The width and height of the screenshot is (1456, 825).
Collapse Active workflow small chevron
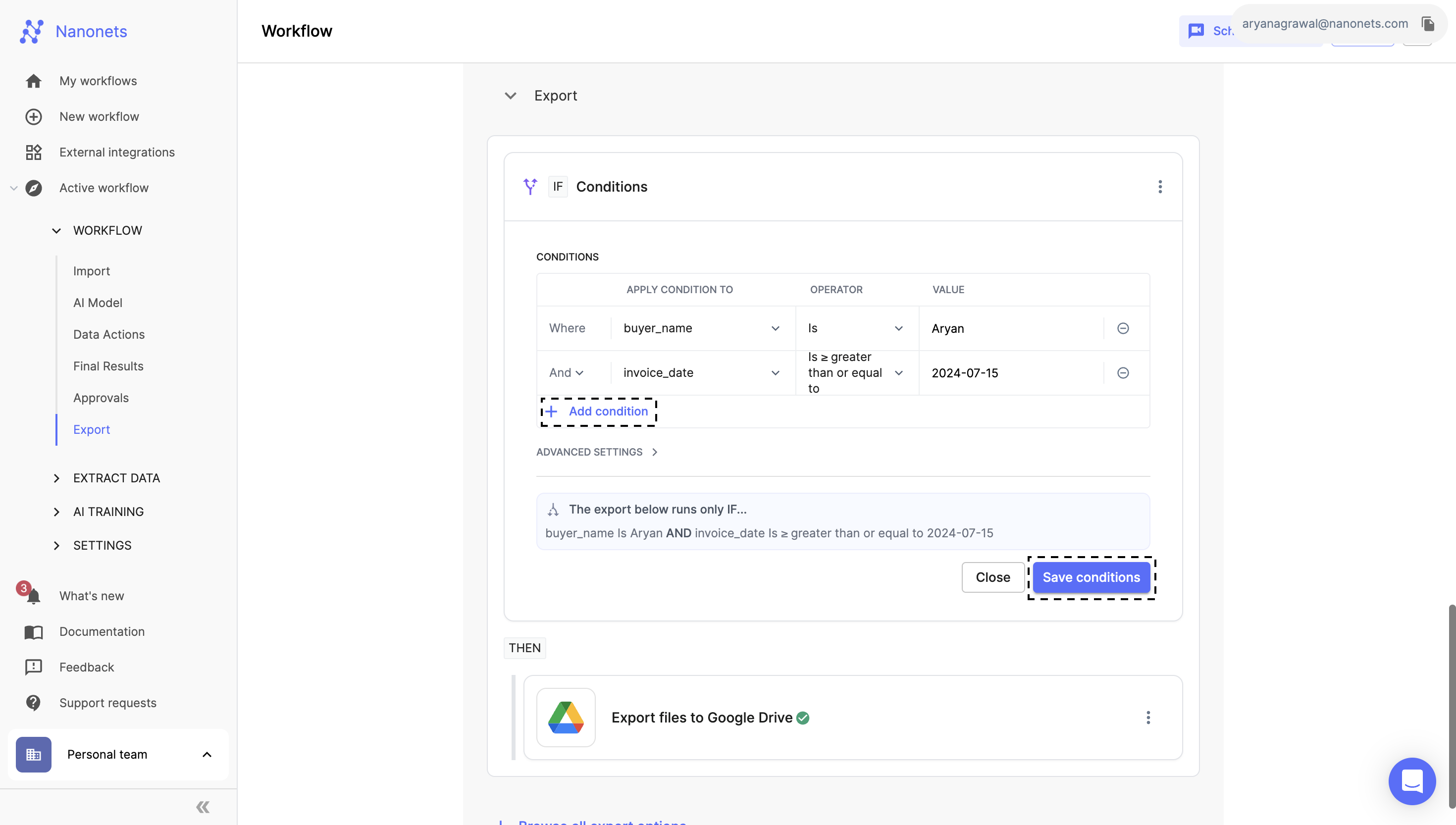13,188
